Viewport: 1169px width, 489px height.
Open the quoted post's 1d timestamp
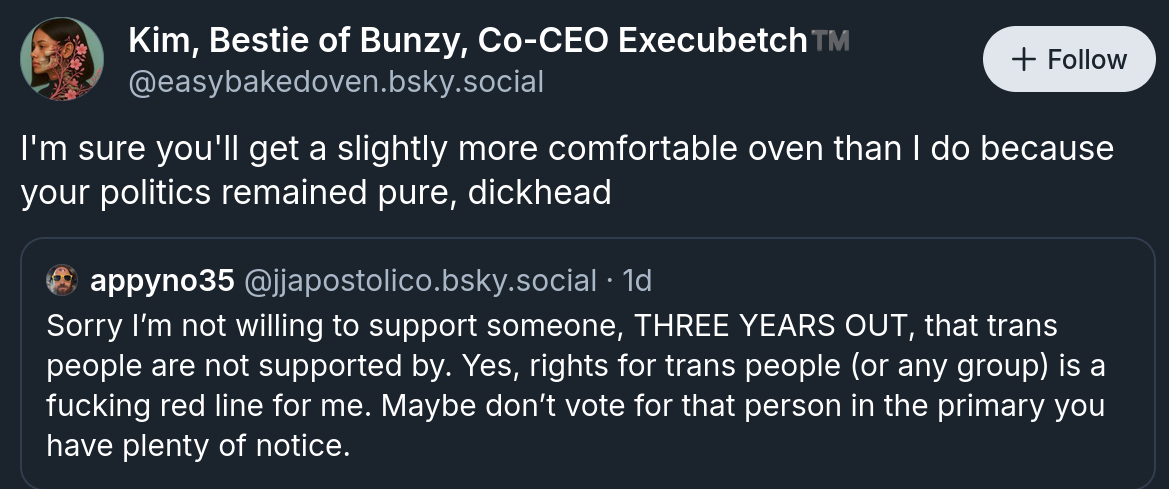[637, 281]
